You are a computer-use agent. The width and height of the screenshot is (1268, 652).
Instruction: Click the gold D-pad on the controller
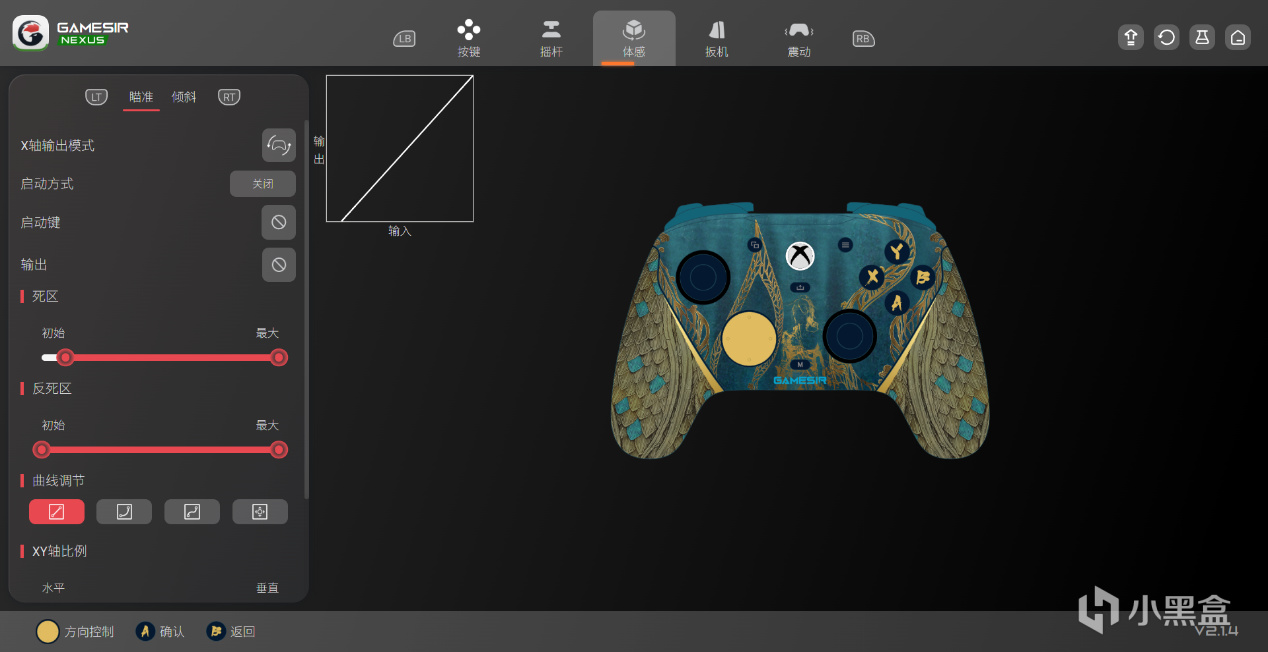click(749, 338)
